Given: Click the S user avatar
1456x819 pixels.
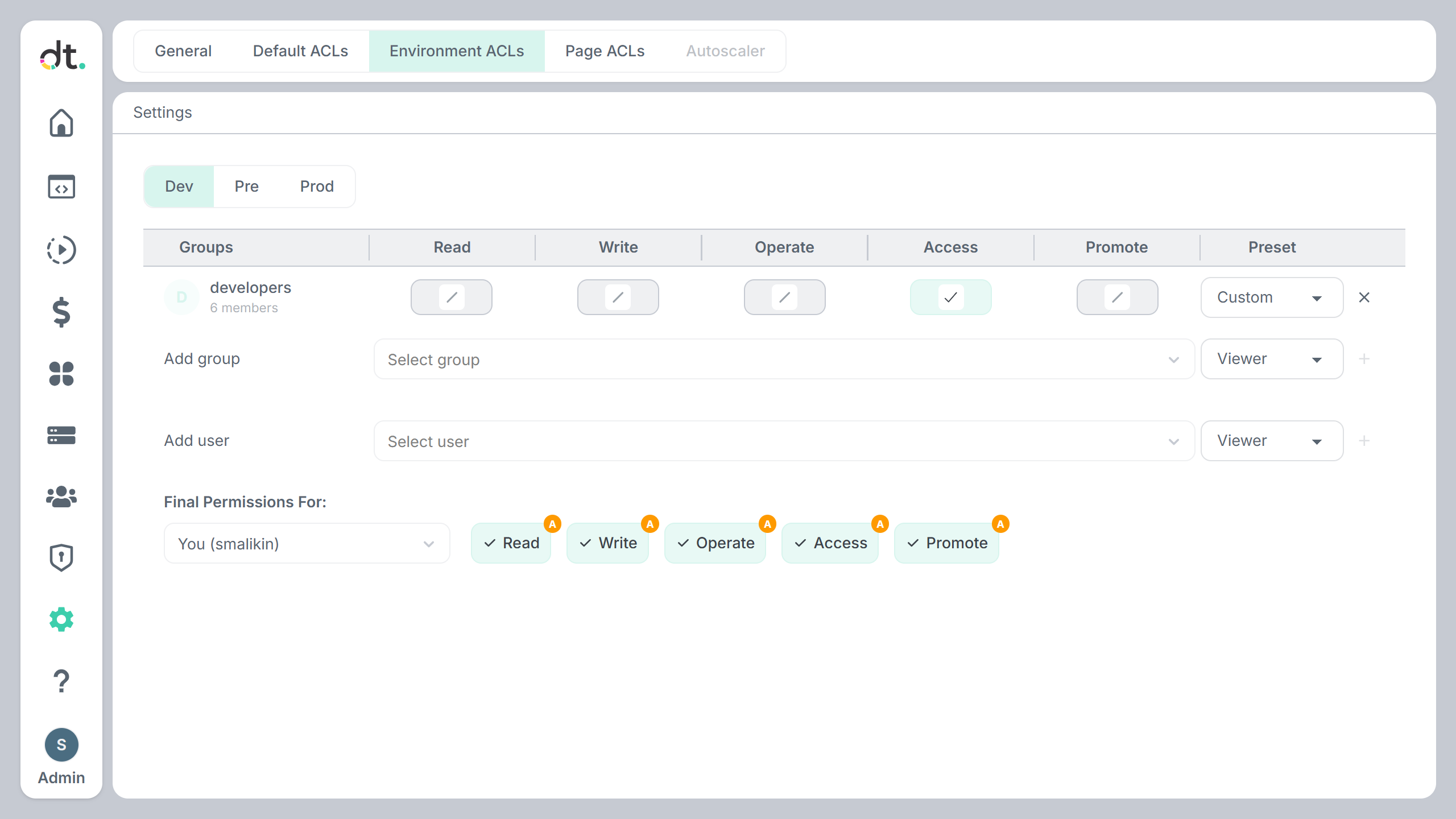Looking at the screenshot, I should [x=61, y=744].
